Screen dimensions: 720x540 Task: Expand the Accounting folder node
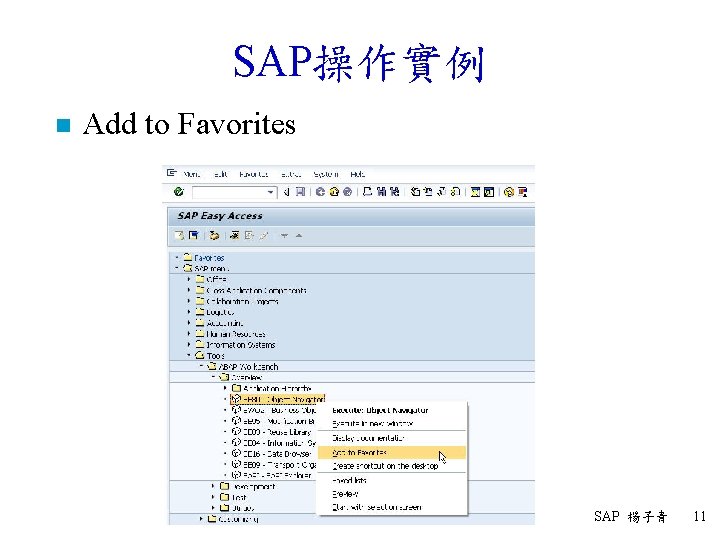click(x=189, y=323)
